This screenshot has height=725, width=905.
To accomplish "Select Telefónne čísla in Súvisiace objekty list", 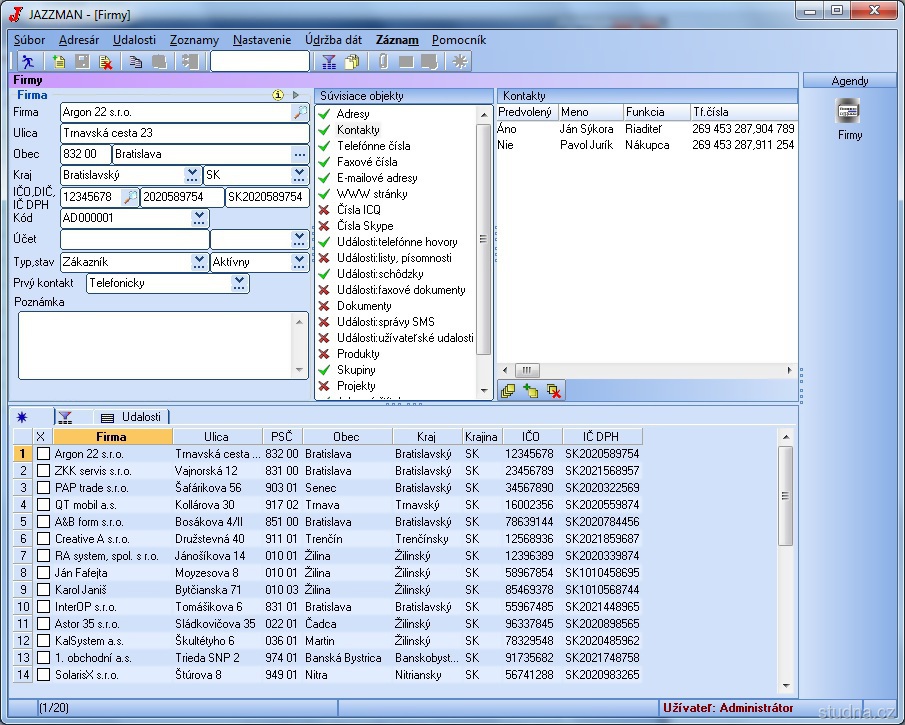I will click(373, 146).
